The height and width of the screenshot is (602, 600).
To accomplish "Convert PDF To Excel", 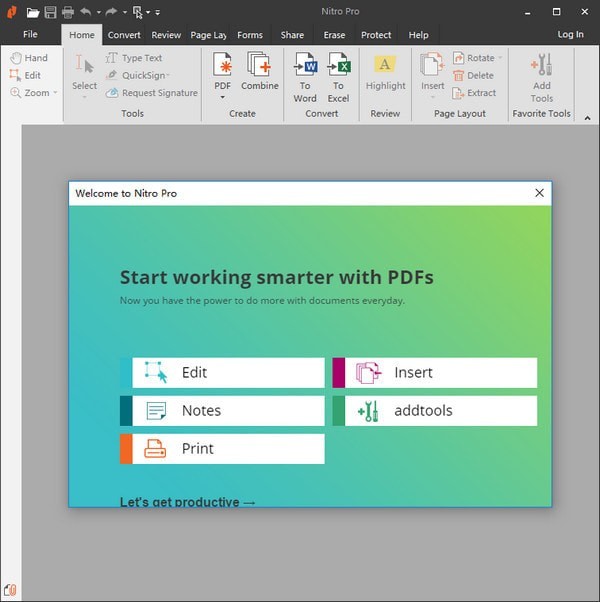I will [339, 76].
